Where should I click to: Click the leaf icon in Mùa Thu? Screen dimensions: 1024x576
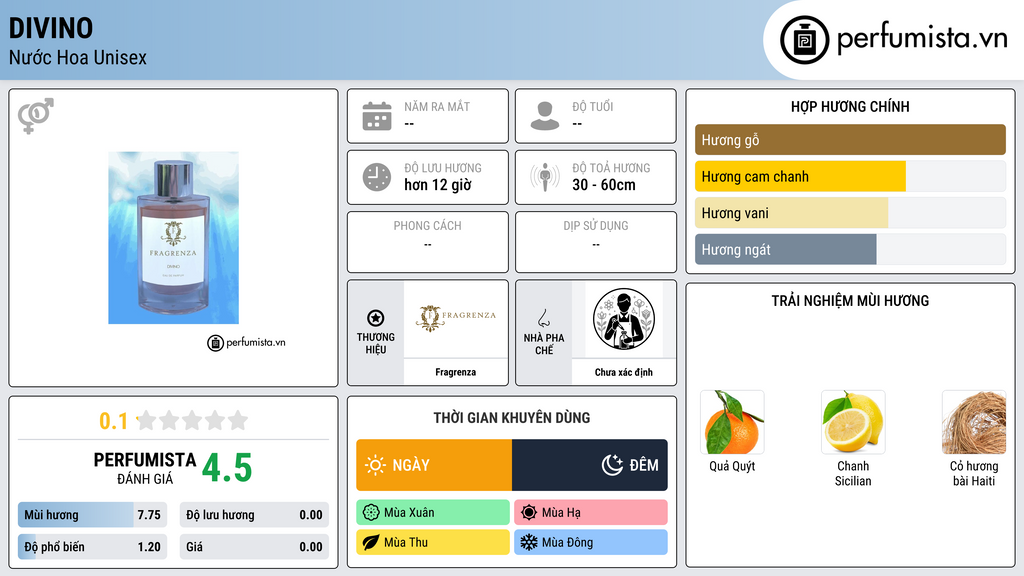[x=371, y=543]
